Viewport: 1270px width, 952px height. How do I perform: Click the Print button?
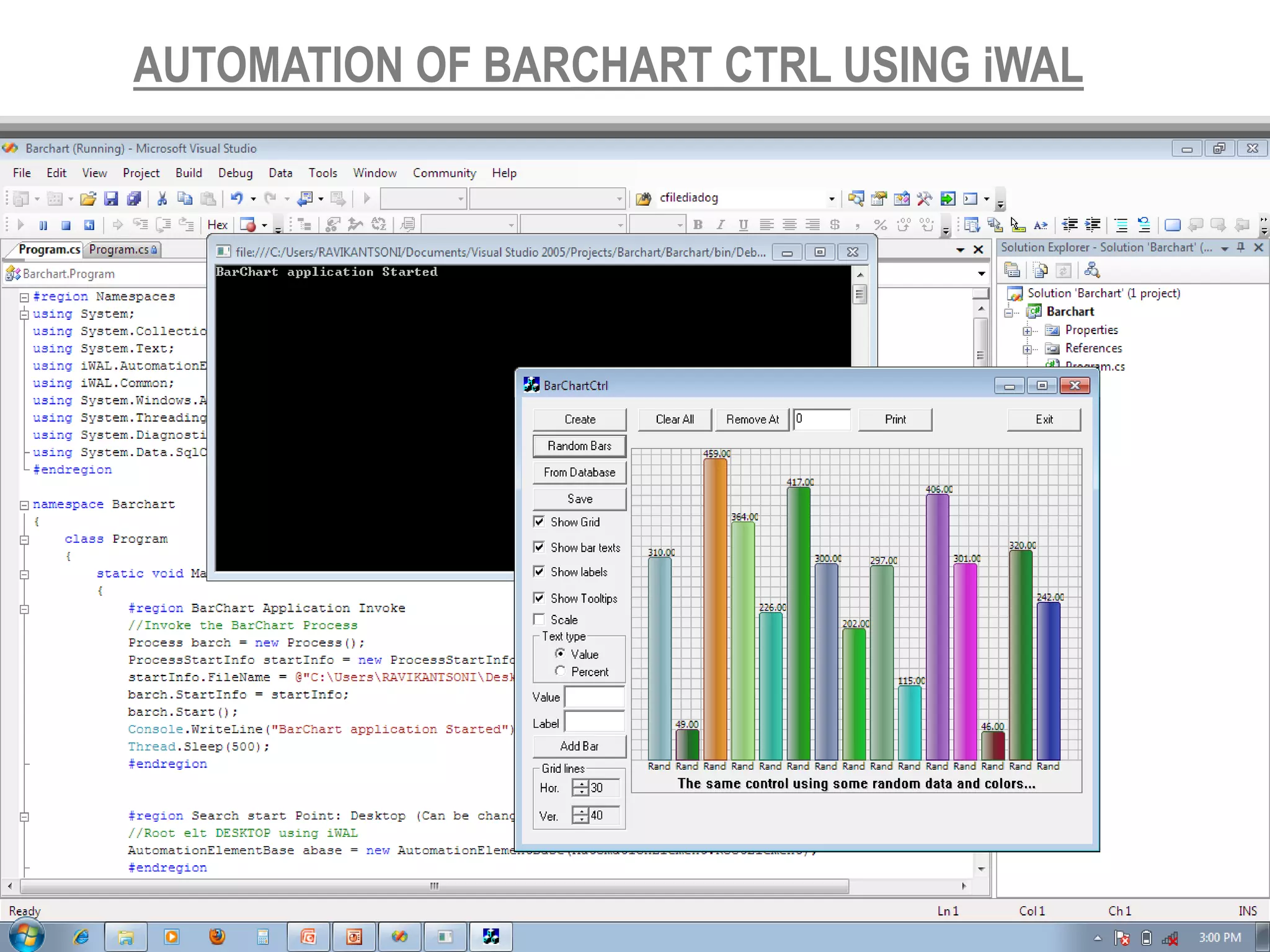[x=895, y=420]
